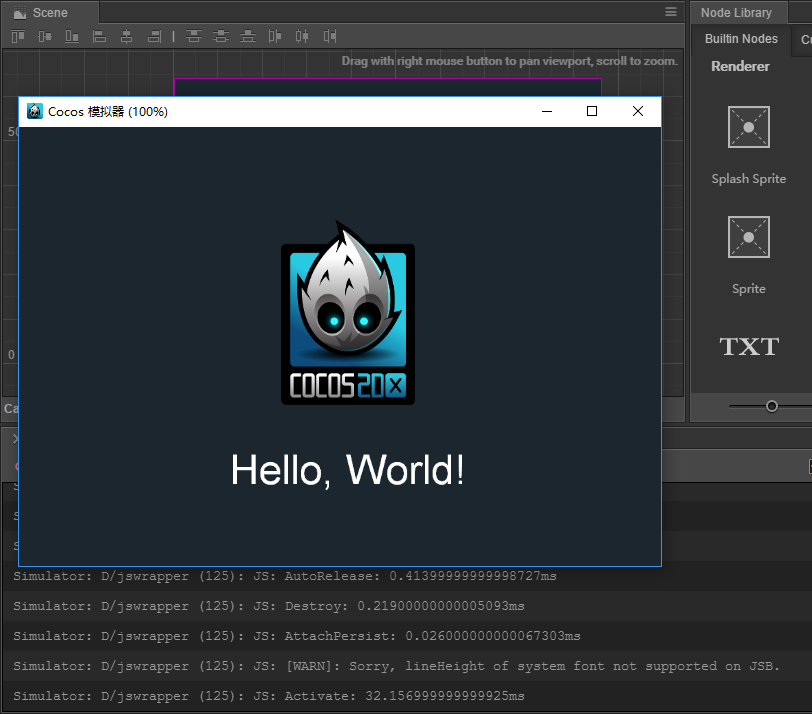Maximize the Cocos simulator window
812x714 pixels.
(x=592, y=111)
